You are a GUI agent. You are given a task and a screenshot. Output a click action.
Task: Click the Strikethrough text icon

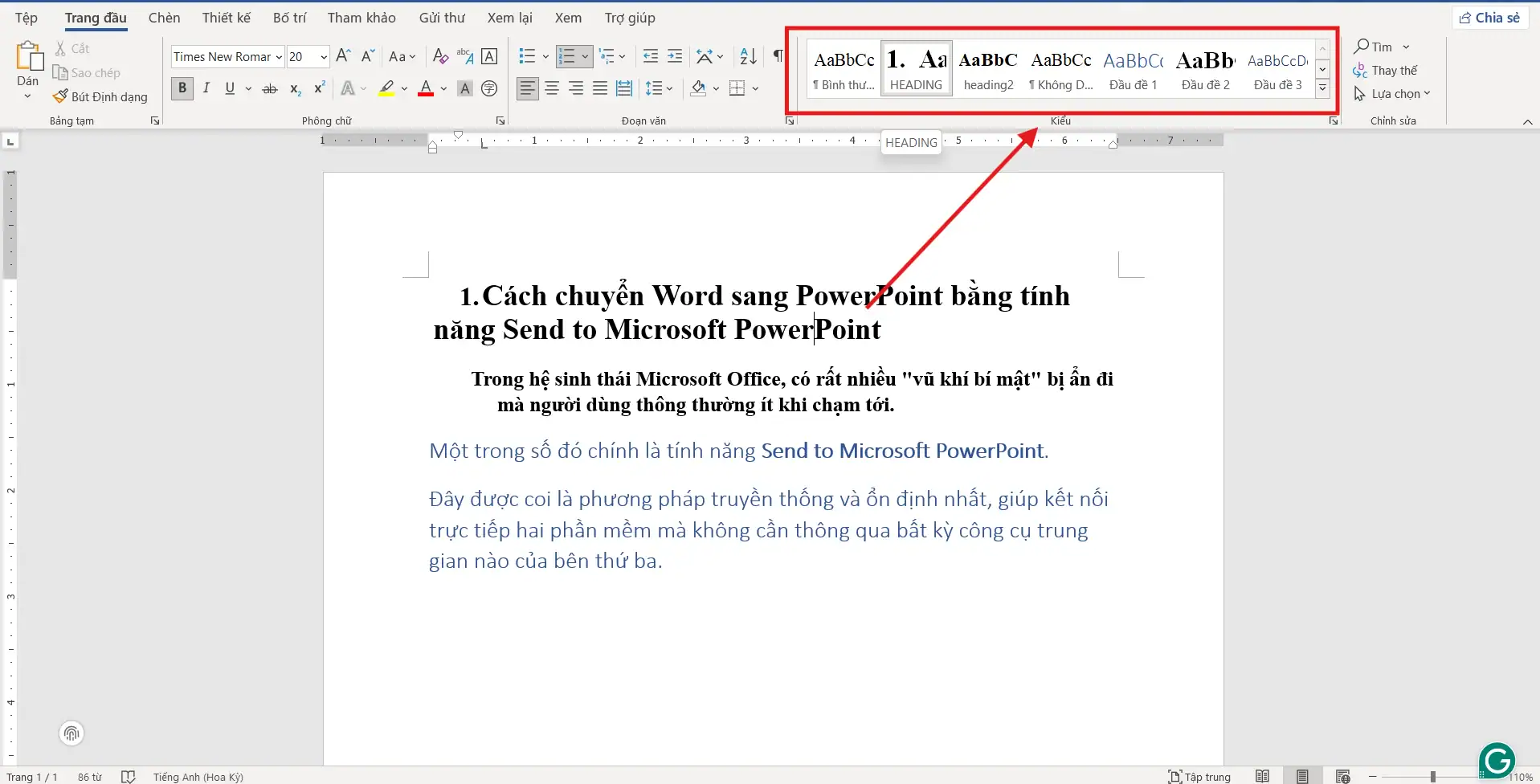click(x=270, y=88)
